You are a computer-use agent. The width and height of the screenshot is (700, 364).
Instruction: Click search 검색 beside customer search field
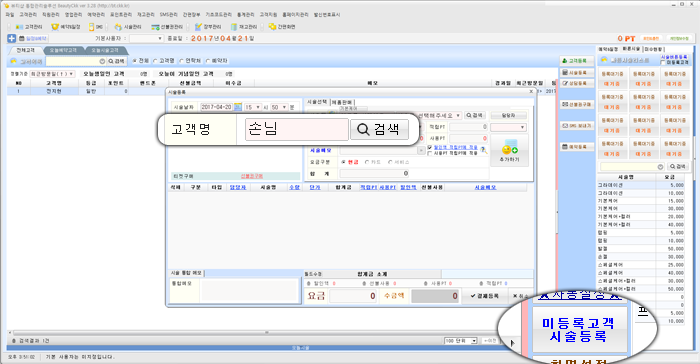click(x=117, y=61)
